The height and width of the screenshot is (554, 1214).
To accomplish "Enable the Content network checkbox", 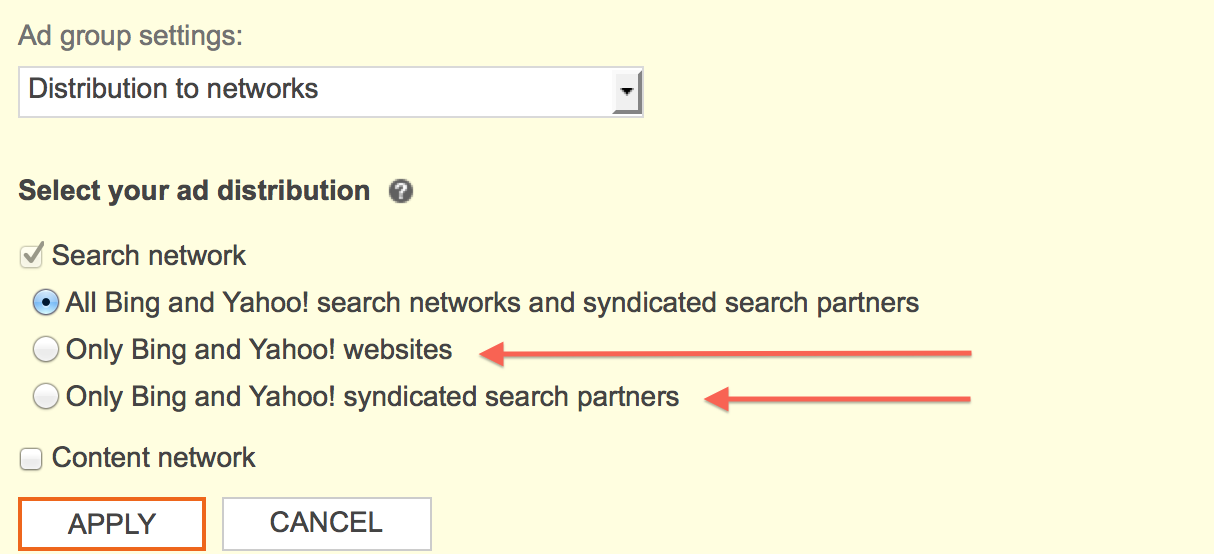I will 32,459.
